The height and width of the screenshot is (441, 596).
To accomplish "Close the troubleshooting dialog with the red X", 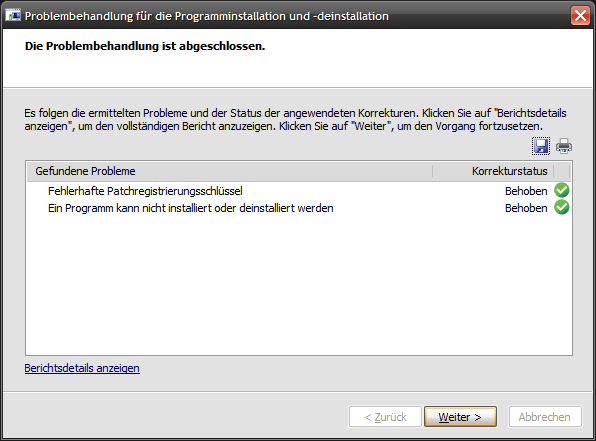I will pyautogui.click(x=580, y=16).
